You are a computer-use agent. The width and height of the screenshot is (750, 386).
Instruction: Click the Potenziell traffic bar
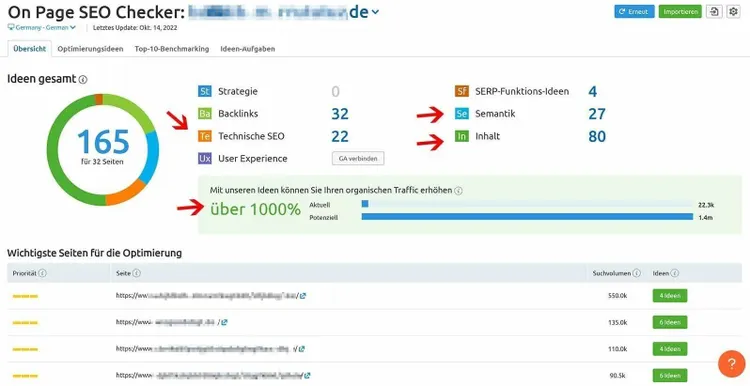click(528, 217)
